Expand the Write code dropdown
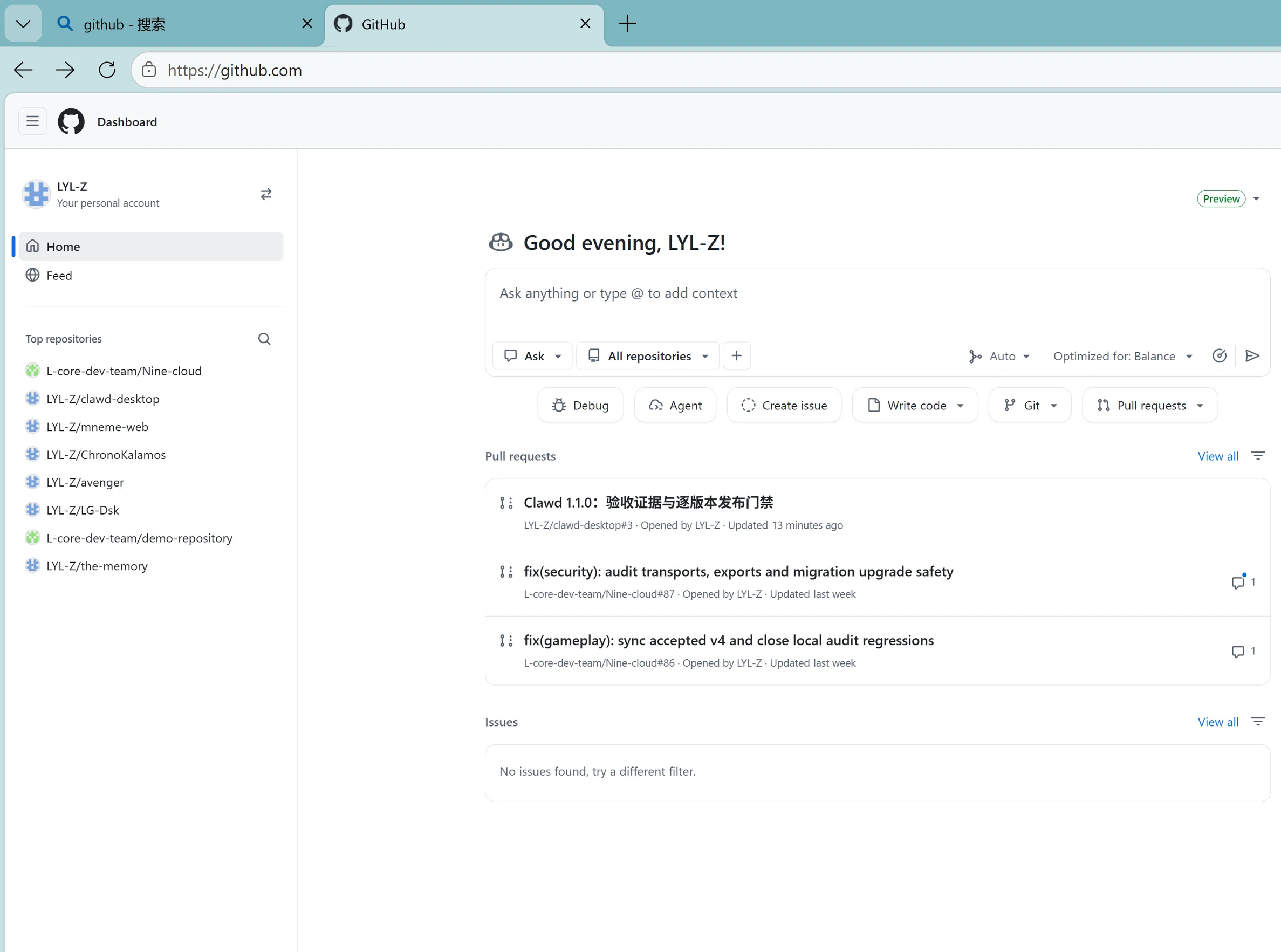1281x952 pixels. click(915, 405)
